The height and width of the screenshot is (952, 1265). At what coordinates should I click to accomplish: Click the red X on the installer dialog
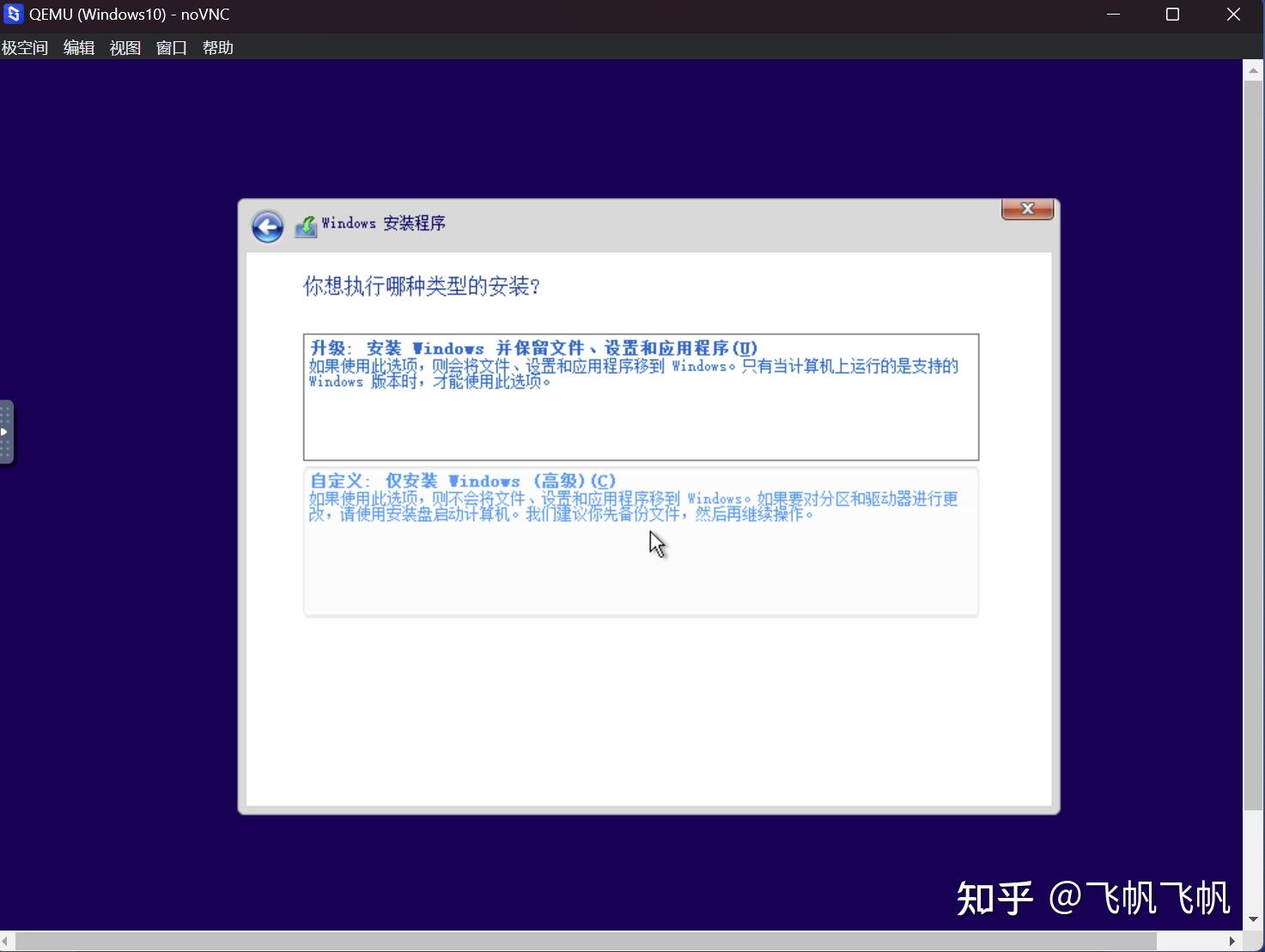point(1027,209)
